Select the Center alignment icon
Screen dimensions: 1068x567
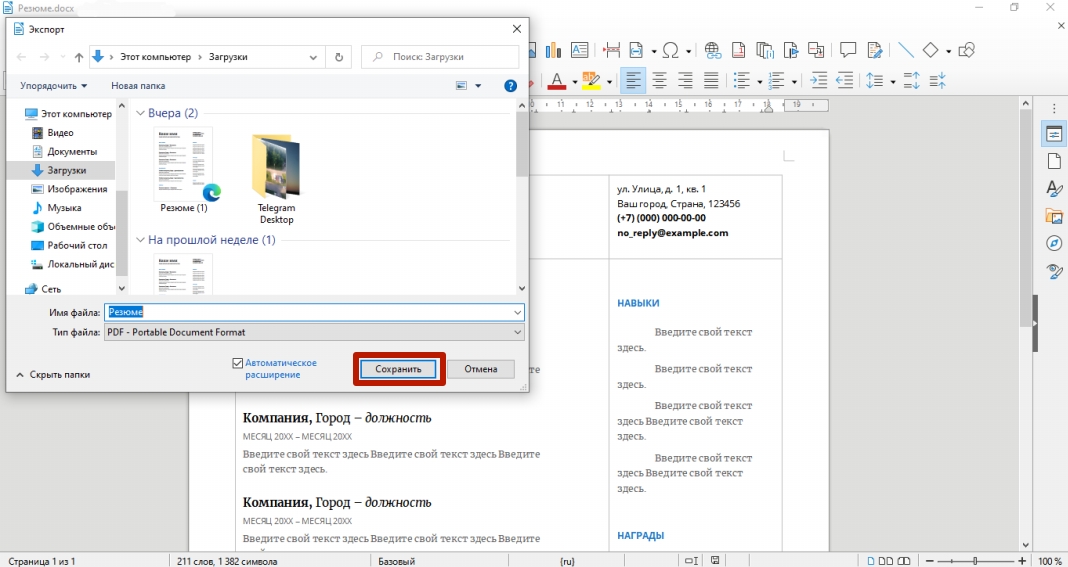point(659,81)
